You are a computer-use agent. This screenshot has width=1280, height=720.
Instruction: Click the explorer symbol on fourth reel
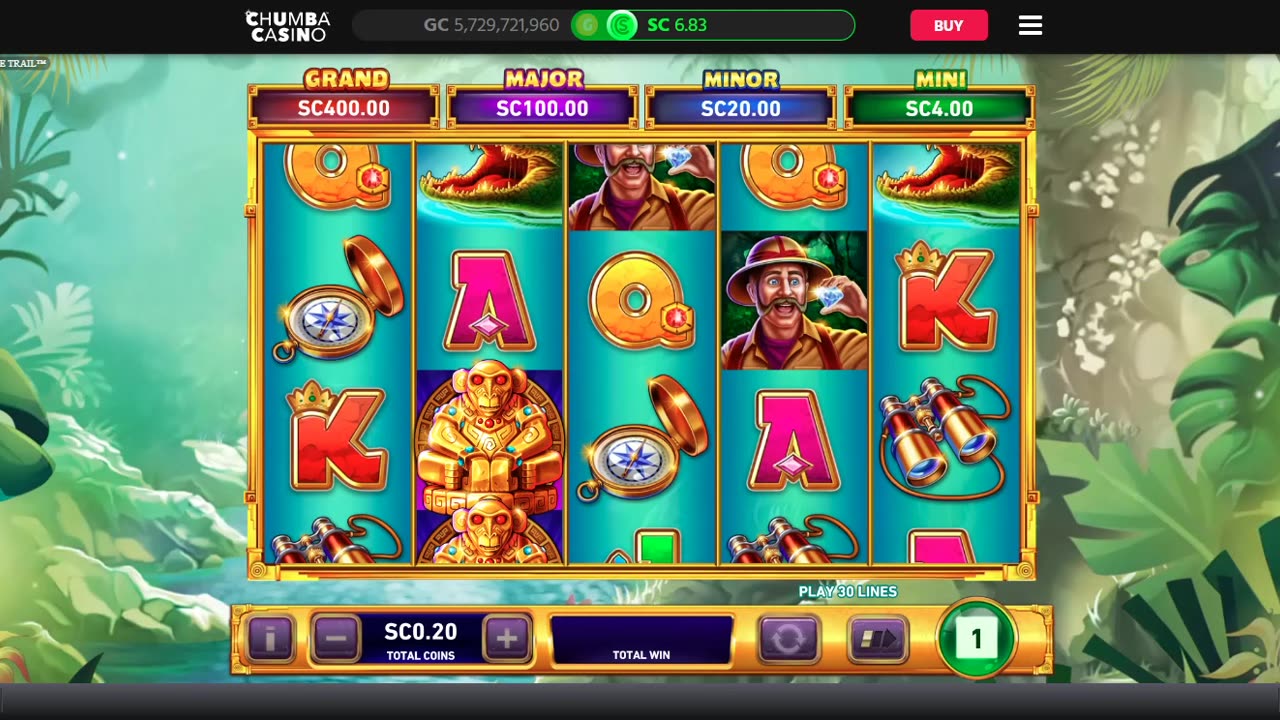pyautogui.click(x=794, y=301)
